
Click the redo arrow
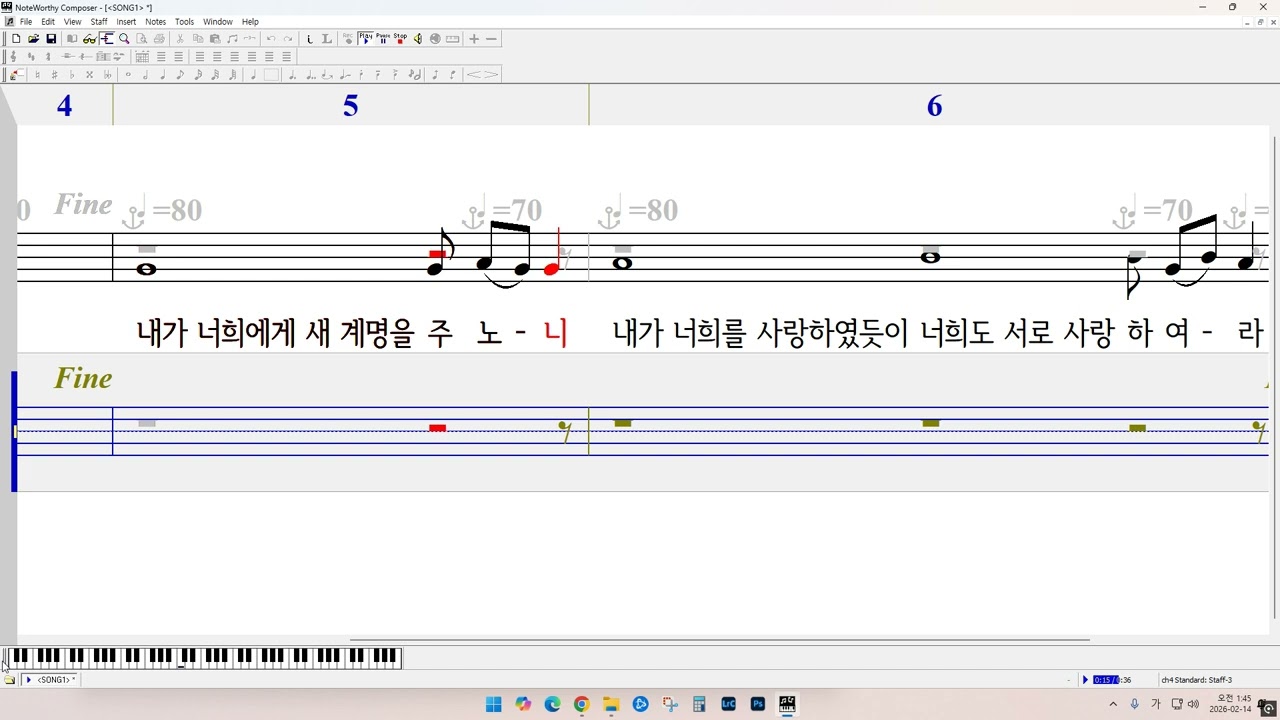288,39
